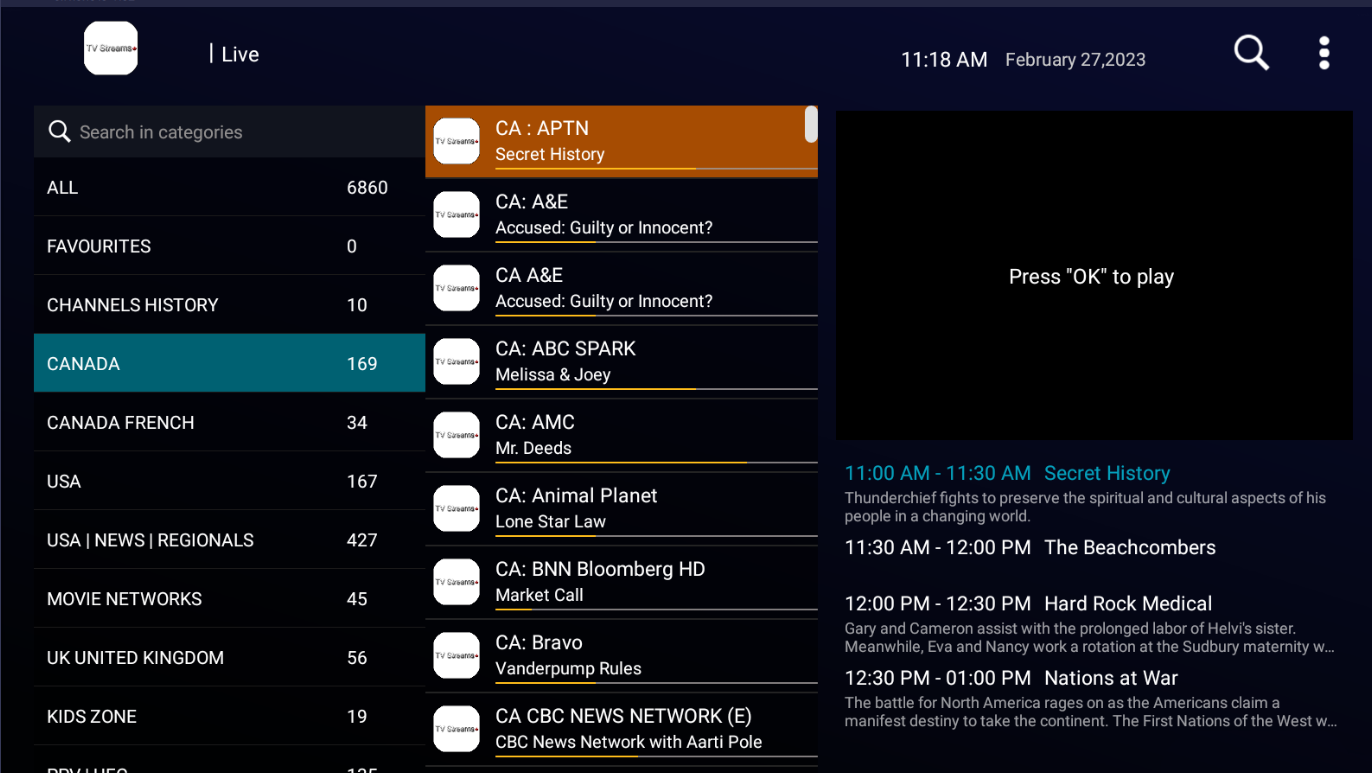Select channel name CA : APTN
Screen dimensions: 1372x773
pyautogui.click(x=542, y=128)
